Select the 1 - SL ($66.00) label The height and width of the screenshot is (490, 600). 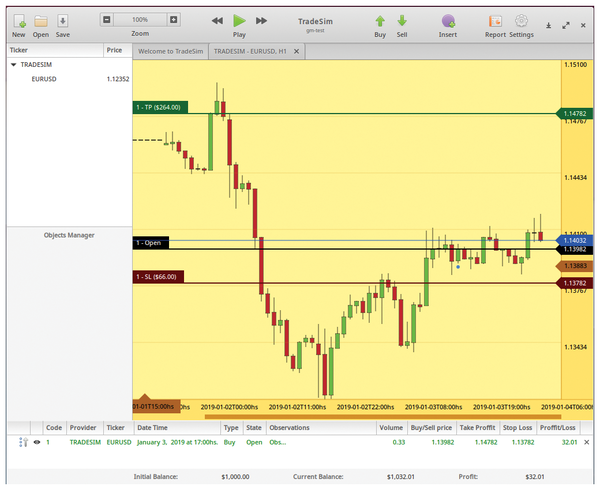tap(158, 277)
